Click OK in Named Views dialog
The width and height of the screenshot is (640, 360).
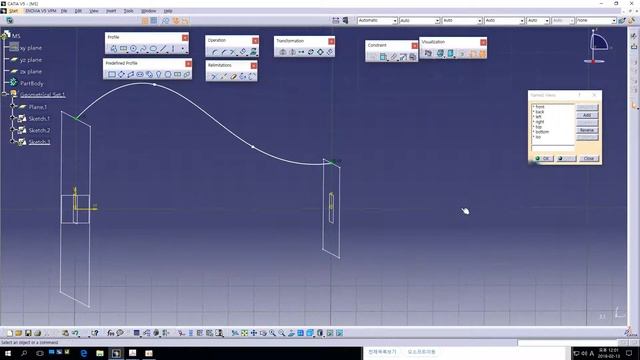543,158
